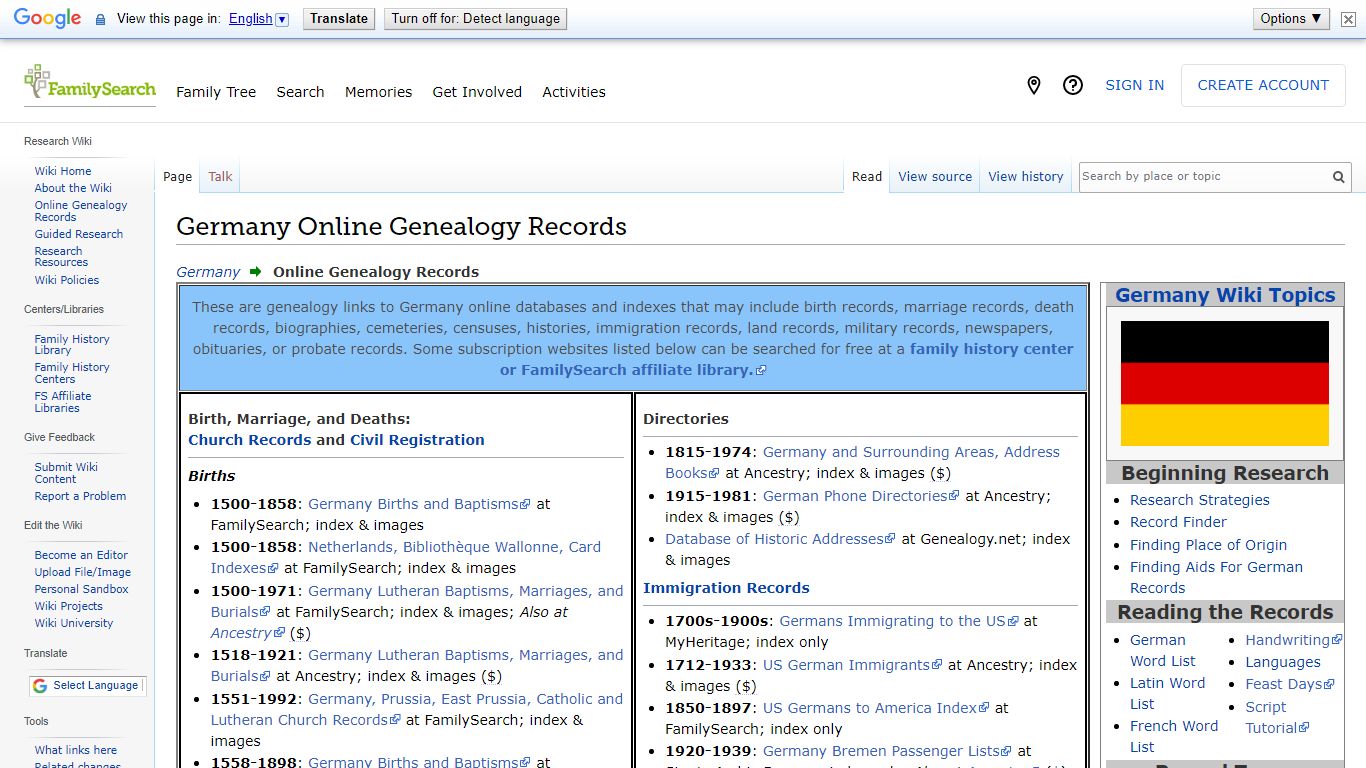Open the Search menu
Viewport: 1366px width, 768px height.
coord(300,92)
